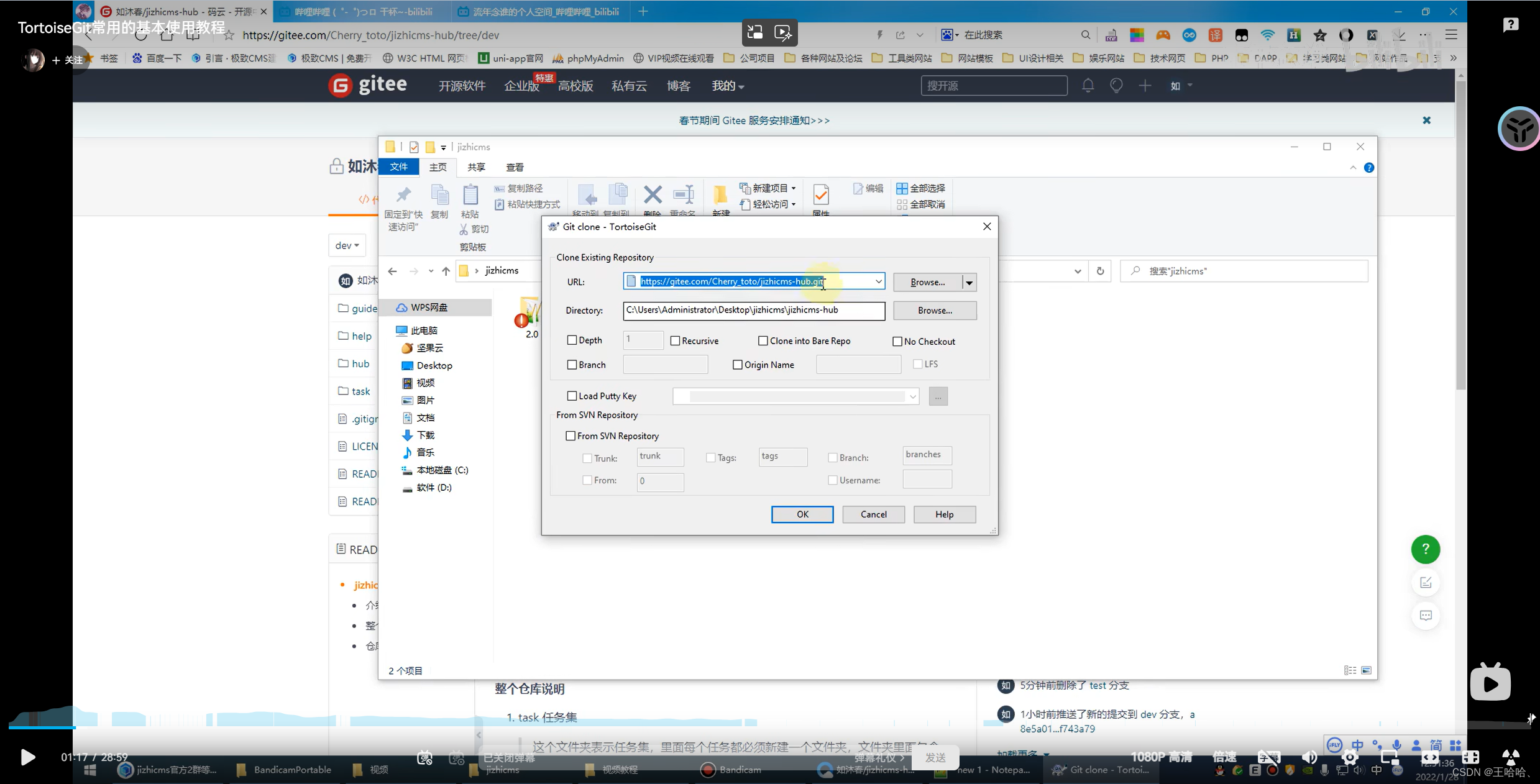1540x784 pixels.
Task: Cancel the Git clone dialog
Action: (x=873, y=514)
